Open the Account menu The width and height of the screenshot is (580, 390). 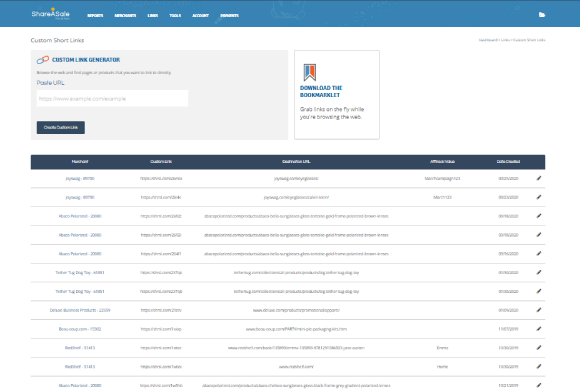pyautogui.click(x=200, y=16)
